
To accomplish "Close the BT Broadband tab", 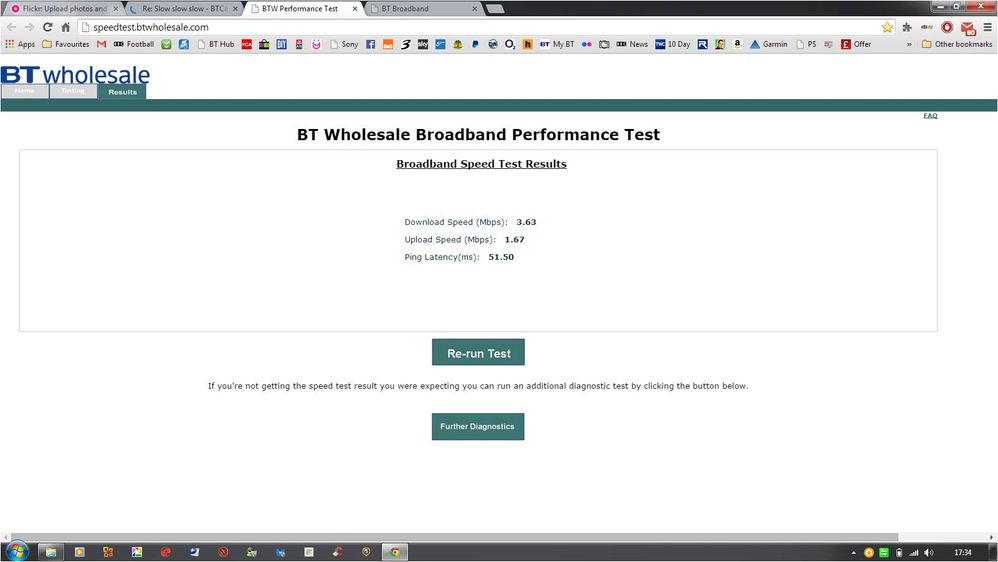I will click(474, 9).
